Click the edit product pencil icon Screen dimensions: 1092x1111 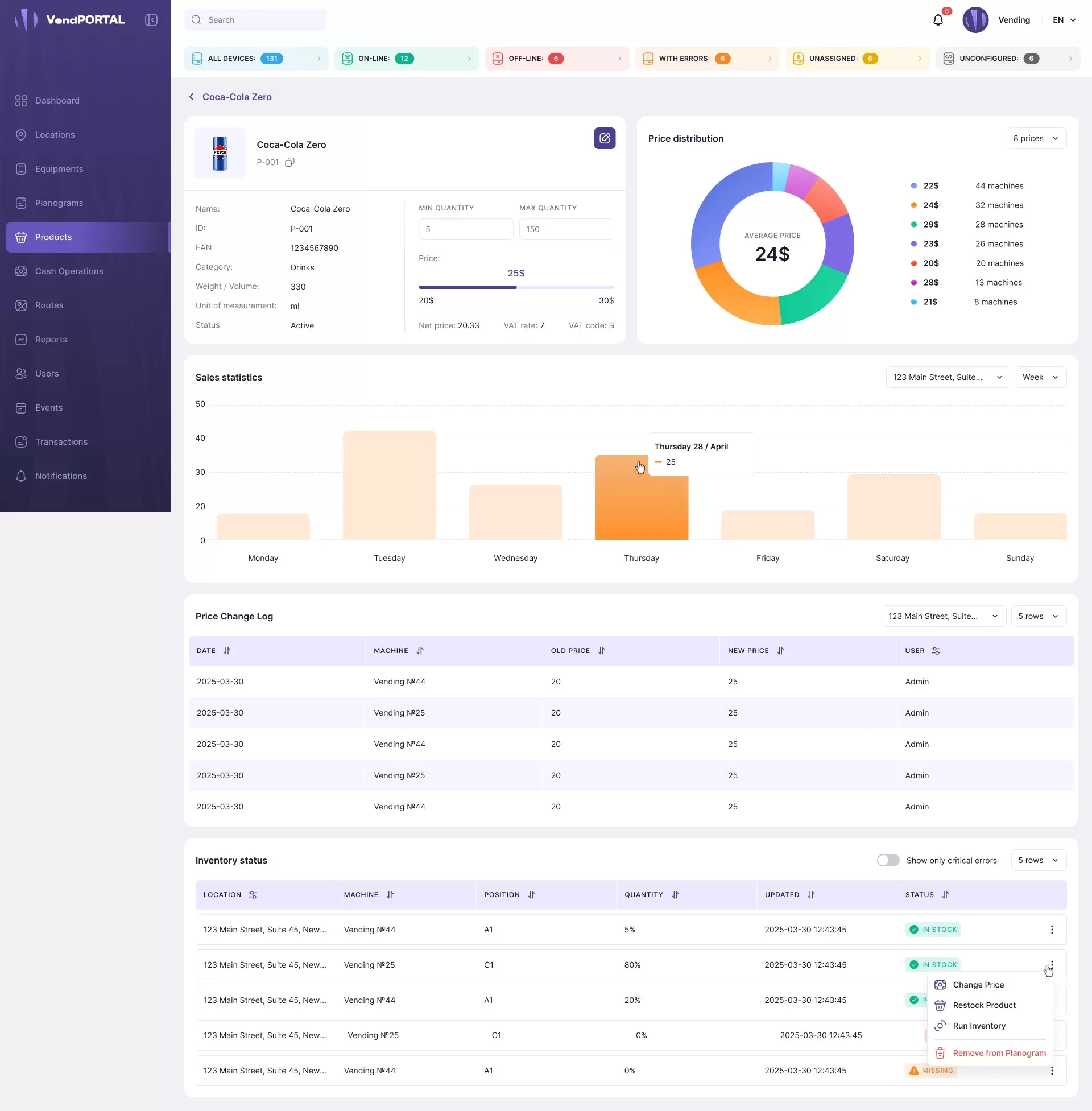point(605,138)
